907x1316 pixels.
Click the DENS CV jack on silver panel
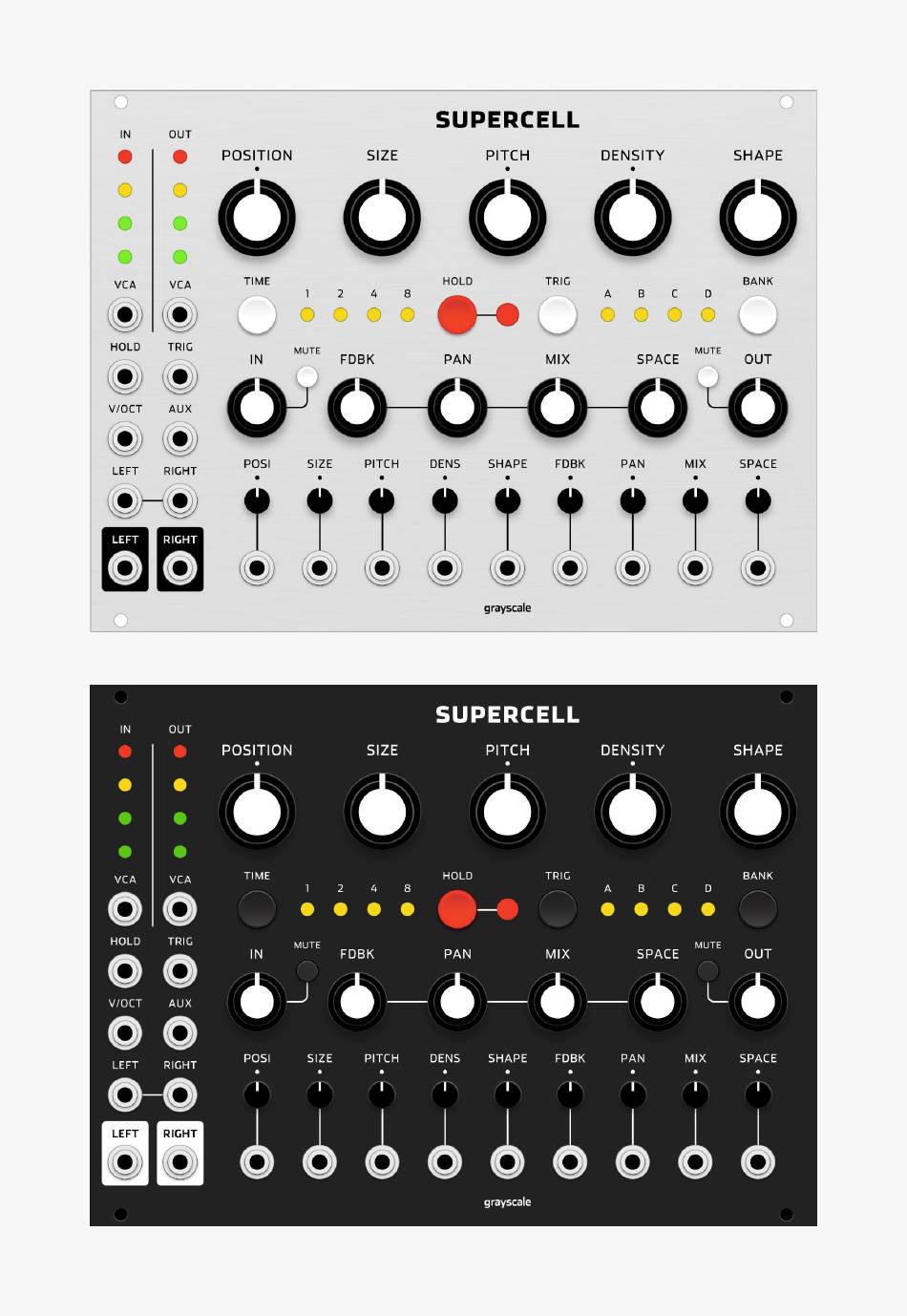click(445, 568)
